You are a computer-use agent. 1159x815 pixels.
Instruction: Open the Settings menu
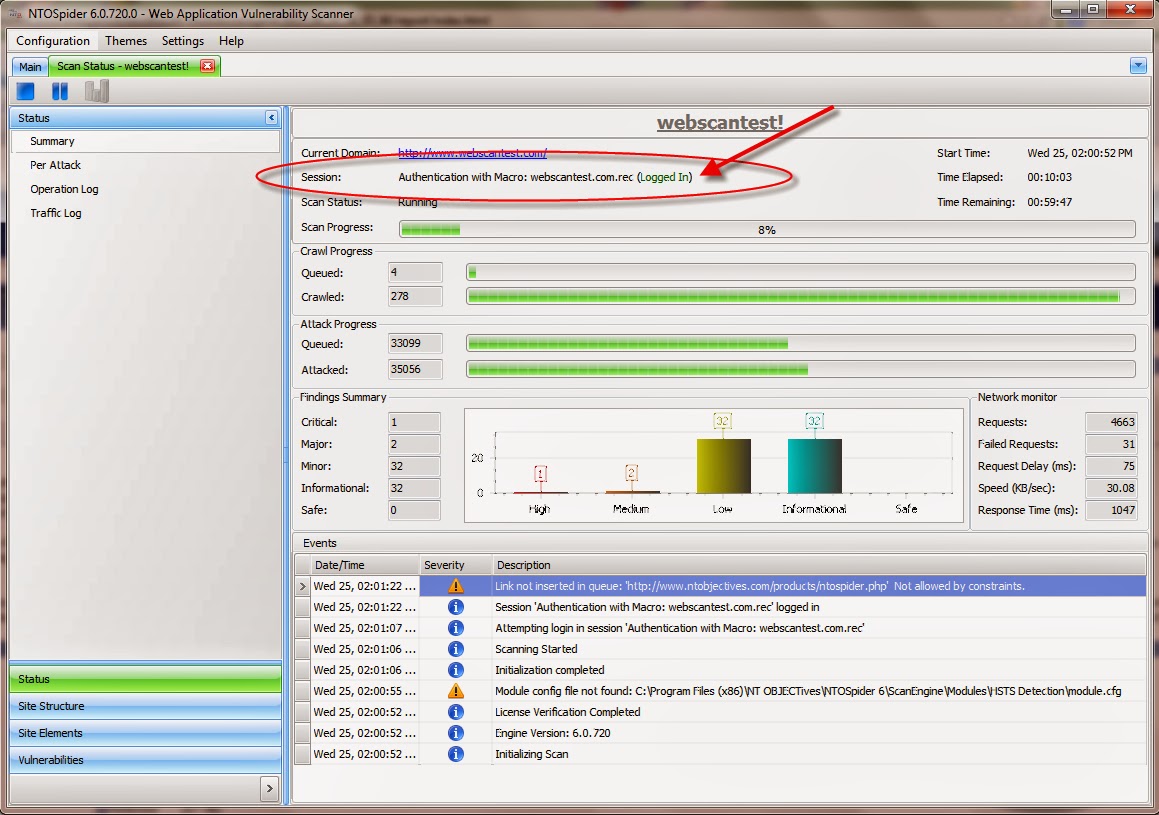pyautogui.click(x=183, y=41)
